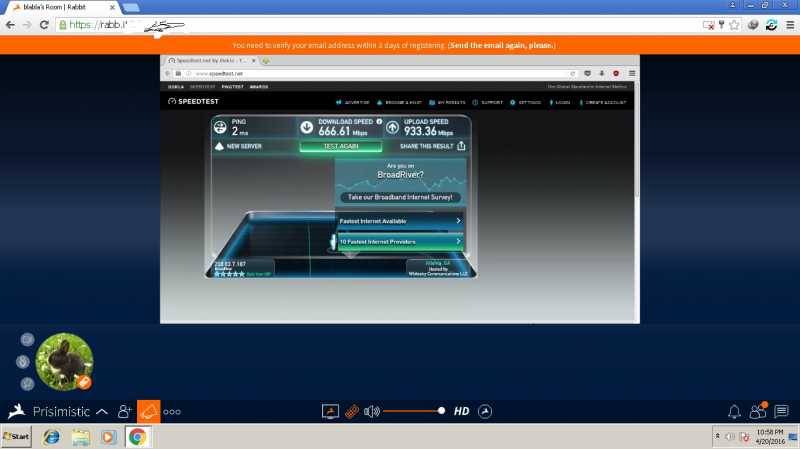Viewport: 800px width, 449px height.
Task: Click the SPEEDTEST logo
Action: pyautogui.click(x=193, y=102)
